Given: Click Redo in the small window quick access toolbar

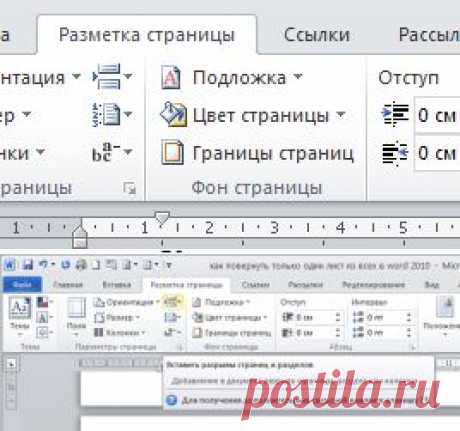Looking at the screenshot, I should point(65,265).
